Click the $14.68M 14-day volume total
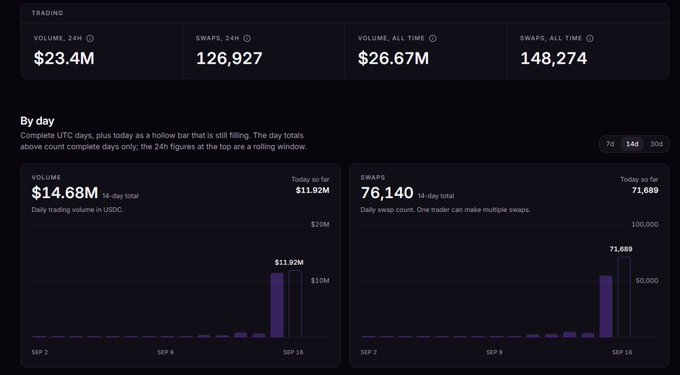Screen dimensions: 680x375 65,193
